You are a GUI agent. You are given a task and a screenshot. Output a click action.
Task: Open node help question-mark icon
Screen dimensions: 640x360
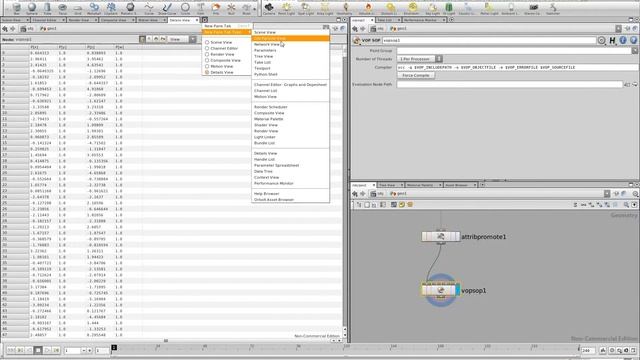click(x=633, y=40)
